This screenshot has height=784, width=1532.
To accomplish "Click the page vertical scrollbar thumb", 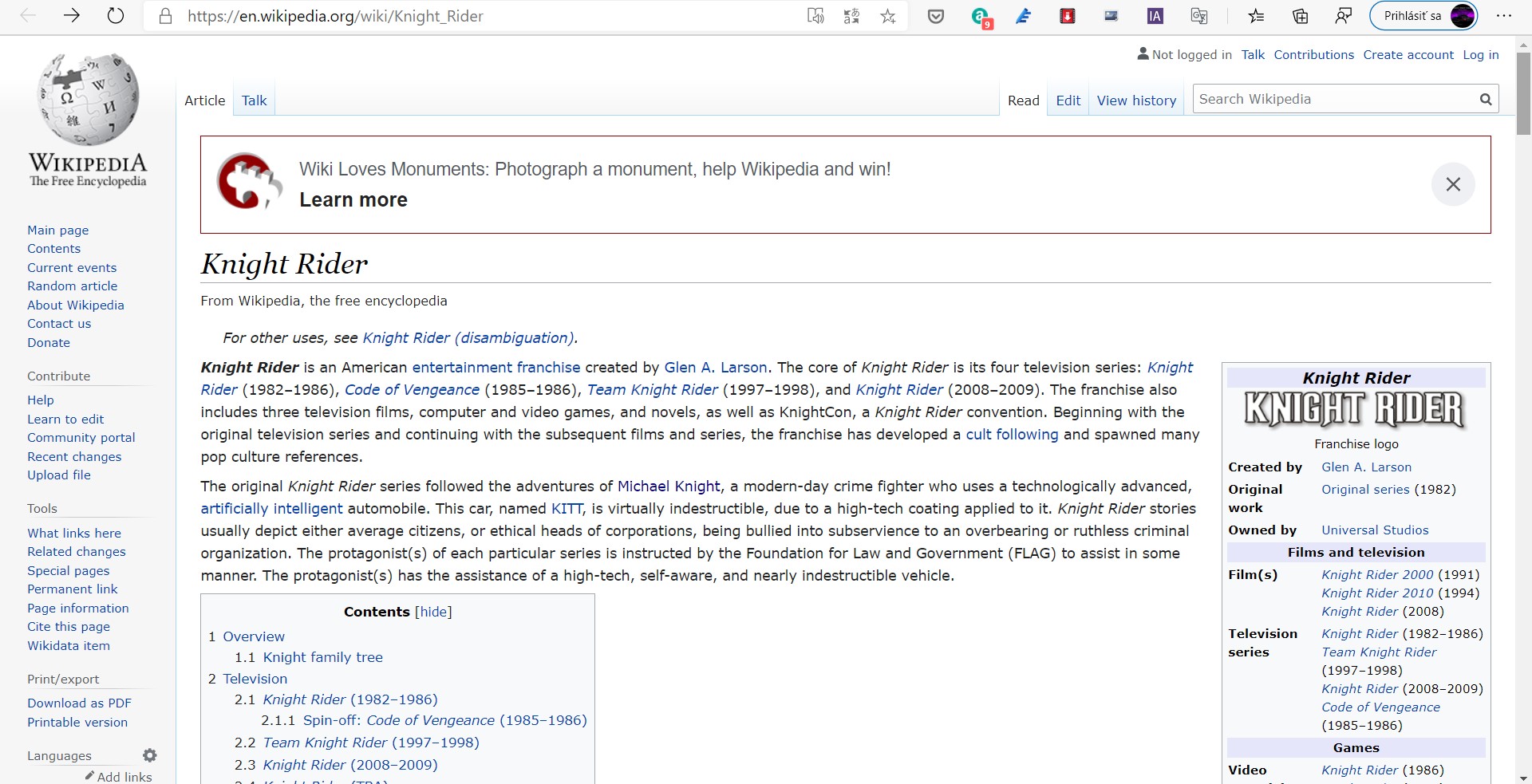I will click(1523, 94).
